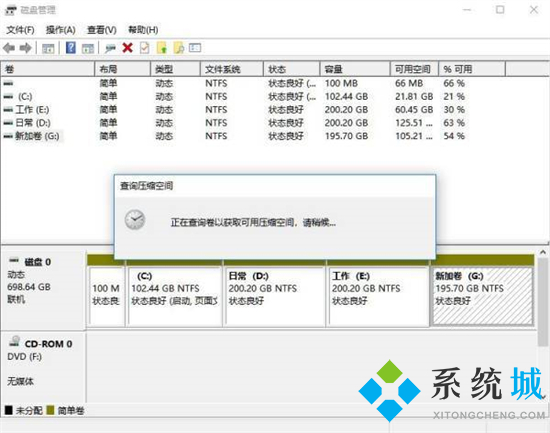The width and height of the screenshot is (550, 433).
Task: Click the blue Help question-mark icon
Action: point(71,47)
